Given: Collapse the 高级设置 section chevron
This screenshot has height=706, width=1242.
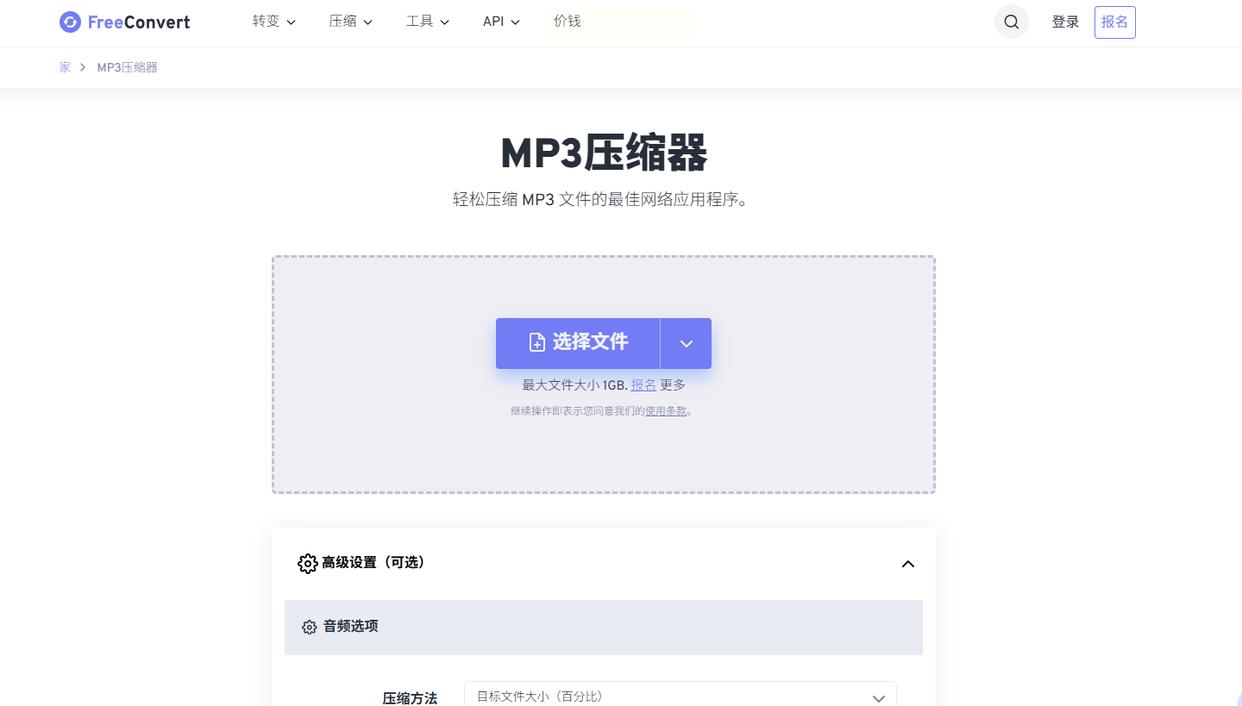Looking at the screenshot, I should [908, 564].
